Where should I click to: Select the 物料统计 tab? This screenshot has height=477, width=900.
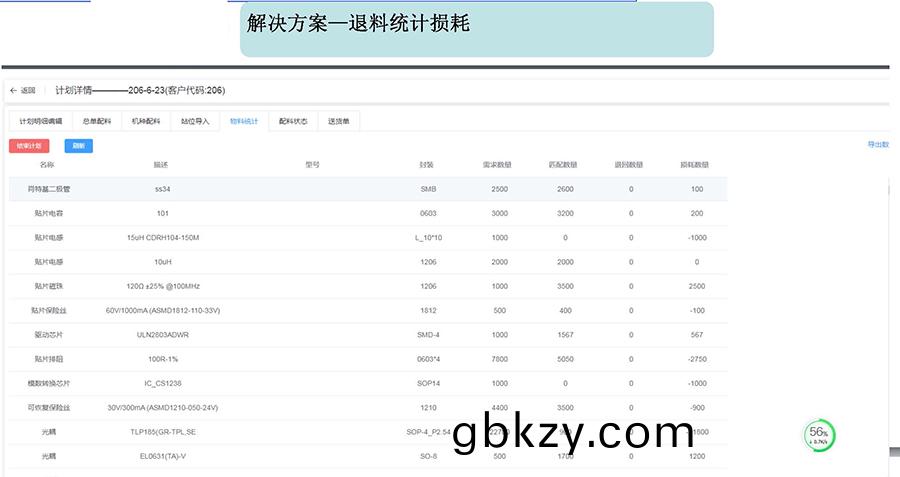[x=244, y=121]
